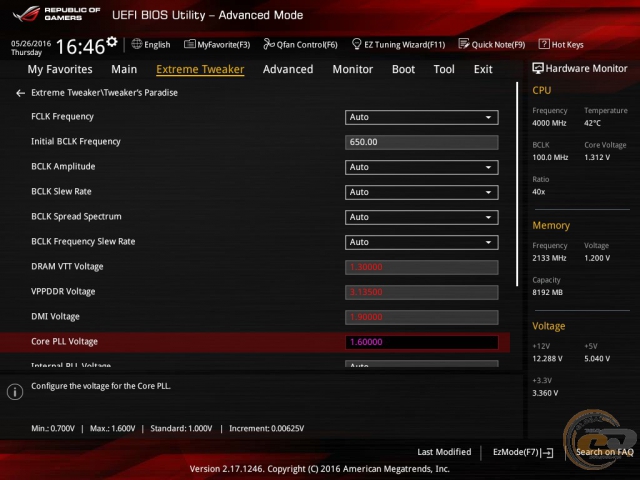Click the CPU frequency value 4000 MHz
This screenshot has width=640, height=480.
coord(549,123)
